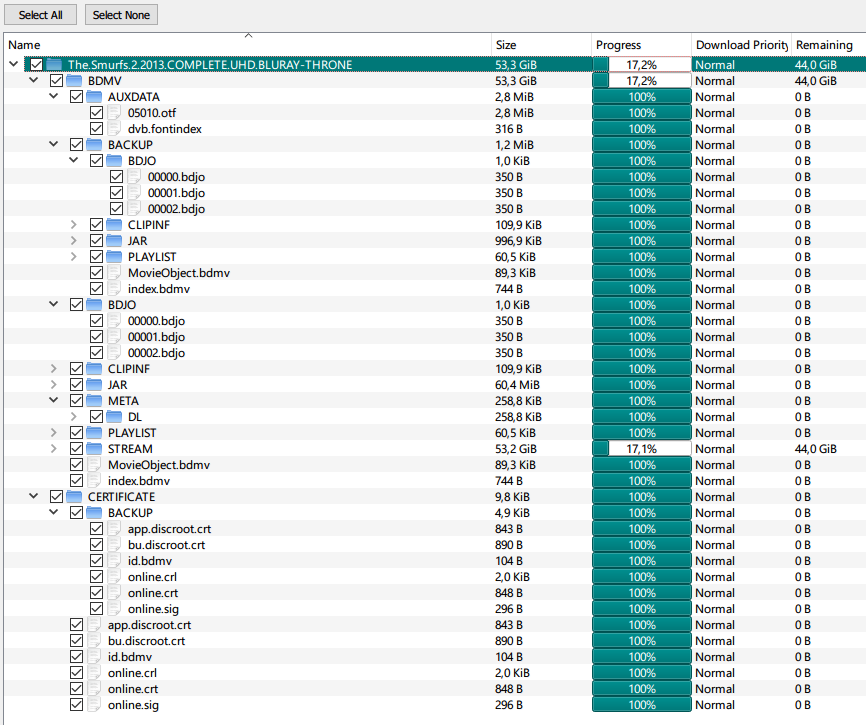The image size is (866, 725).
Task: Sort by Download Priority column header
Action: (x=741, y=45)
